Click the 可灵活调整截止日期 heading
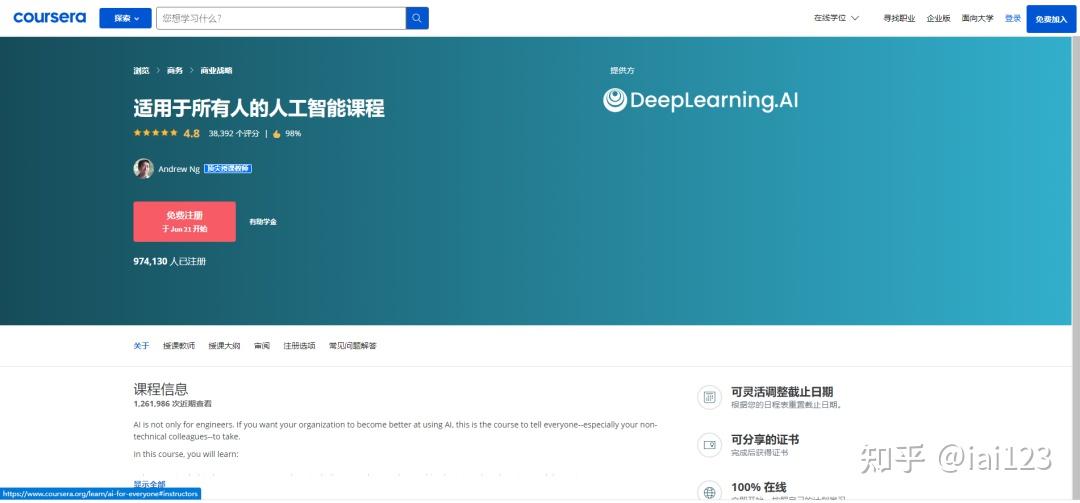Image resolution: width=1080 pixels, height=503 pixels. (782, 392)
